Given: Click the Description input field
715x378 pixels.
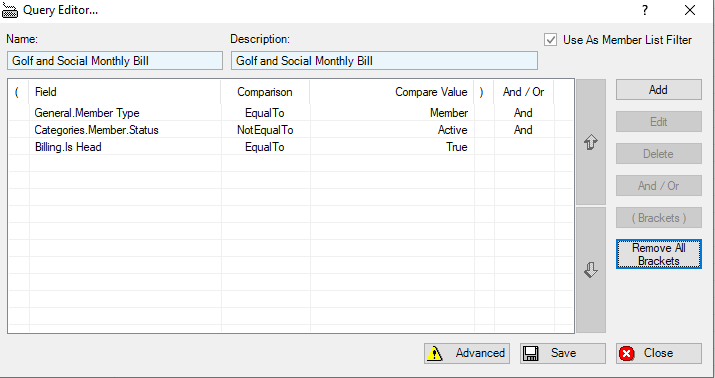Looking at the screenshot, I should coord(384,61).
